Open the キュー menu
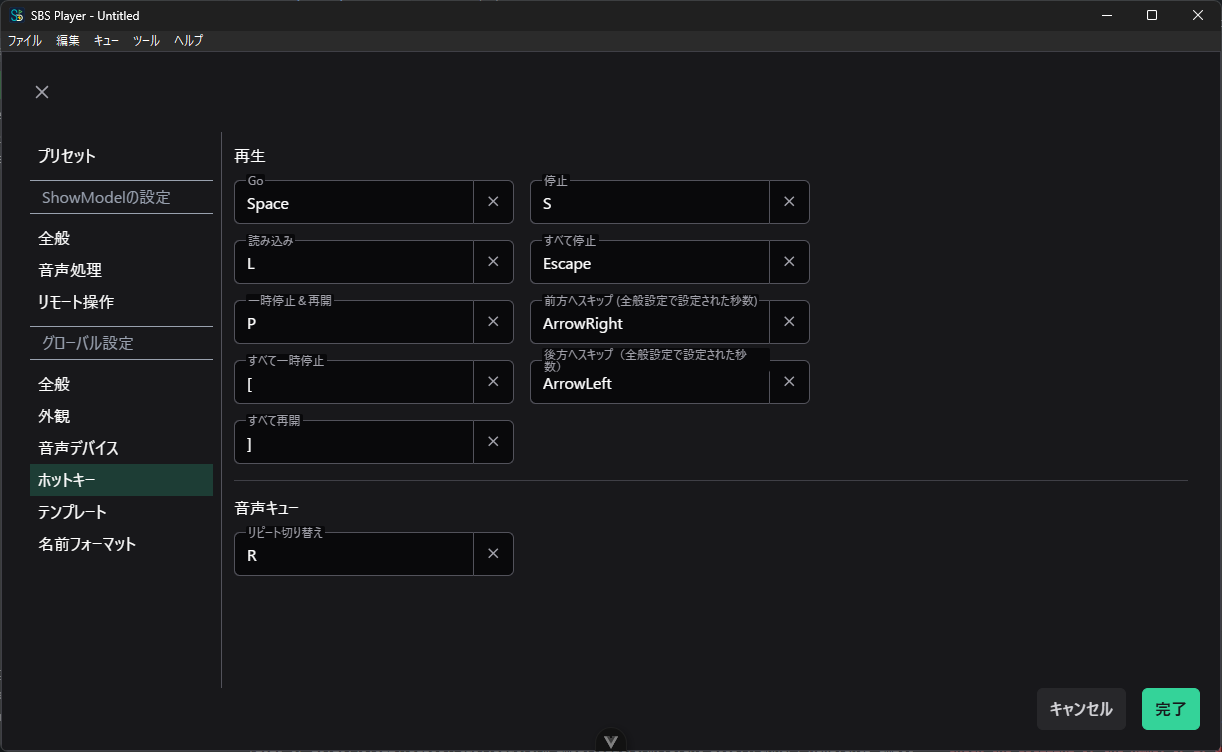This screenshot has width=1222, height=752. pos(106,41)
